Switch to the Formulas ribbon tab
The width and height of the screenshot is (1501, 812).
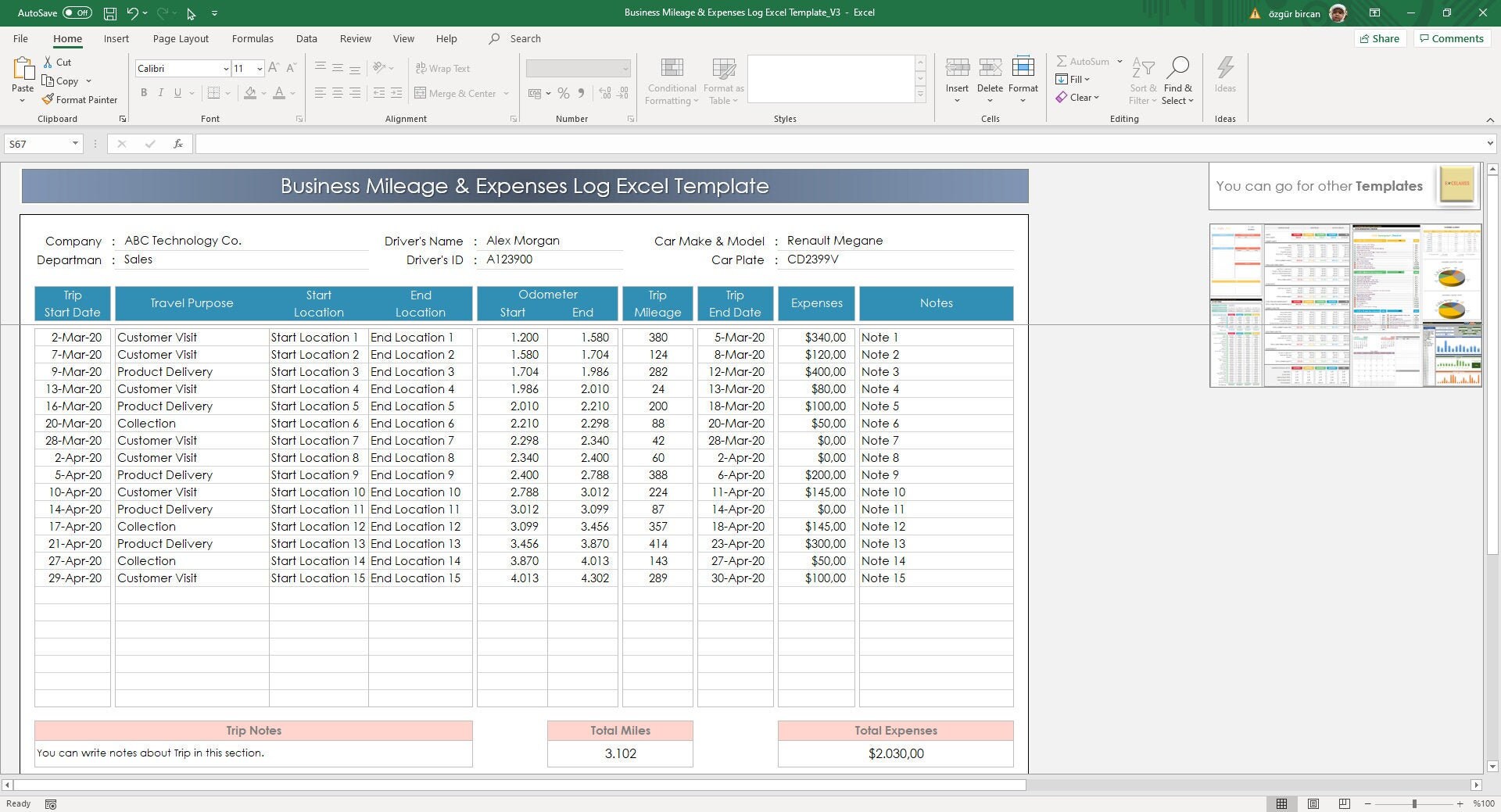(x=252, y=38)
